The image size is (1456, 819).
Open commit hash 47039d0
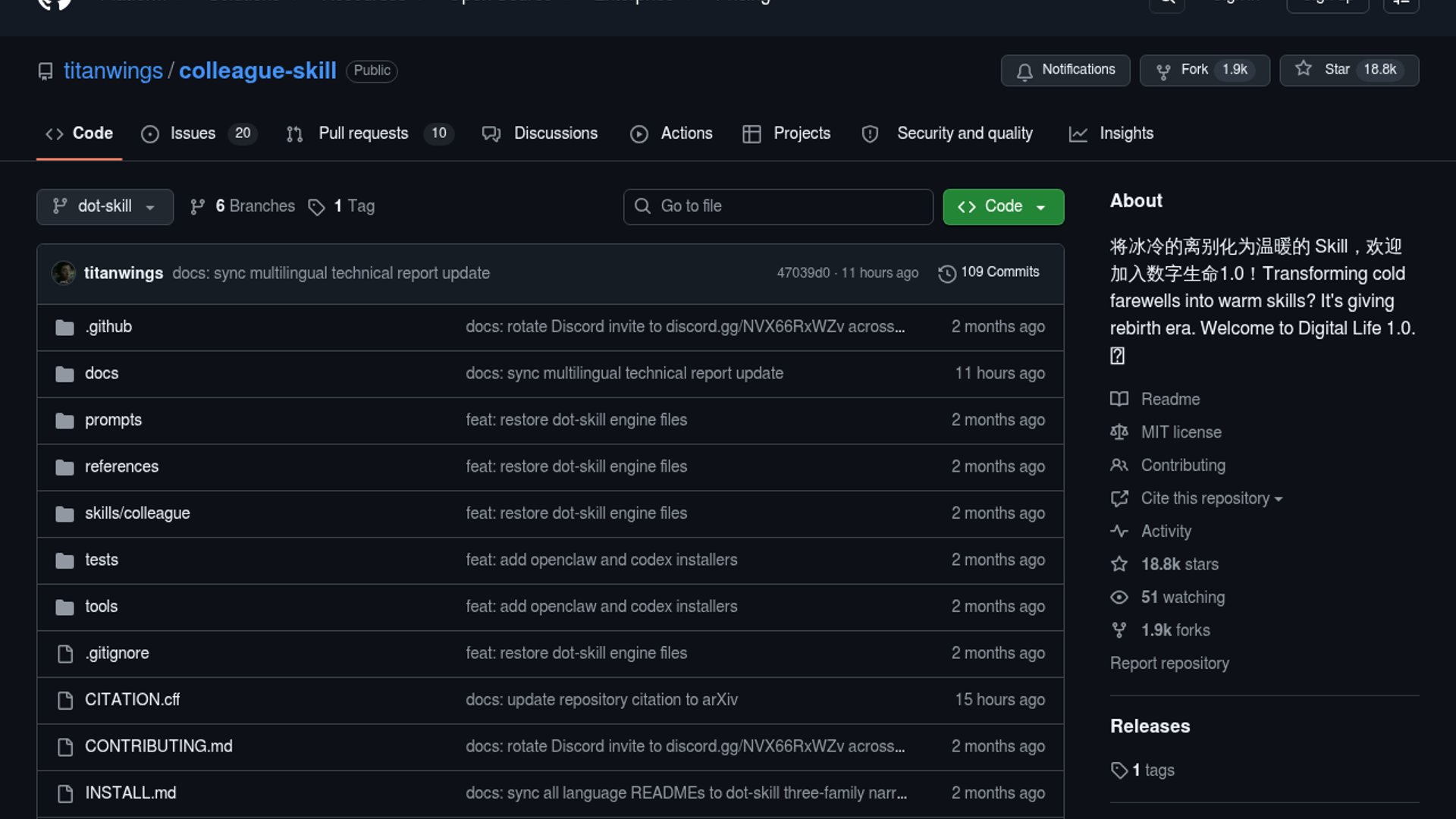[803, 273]
